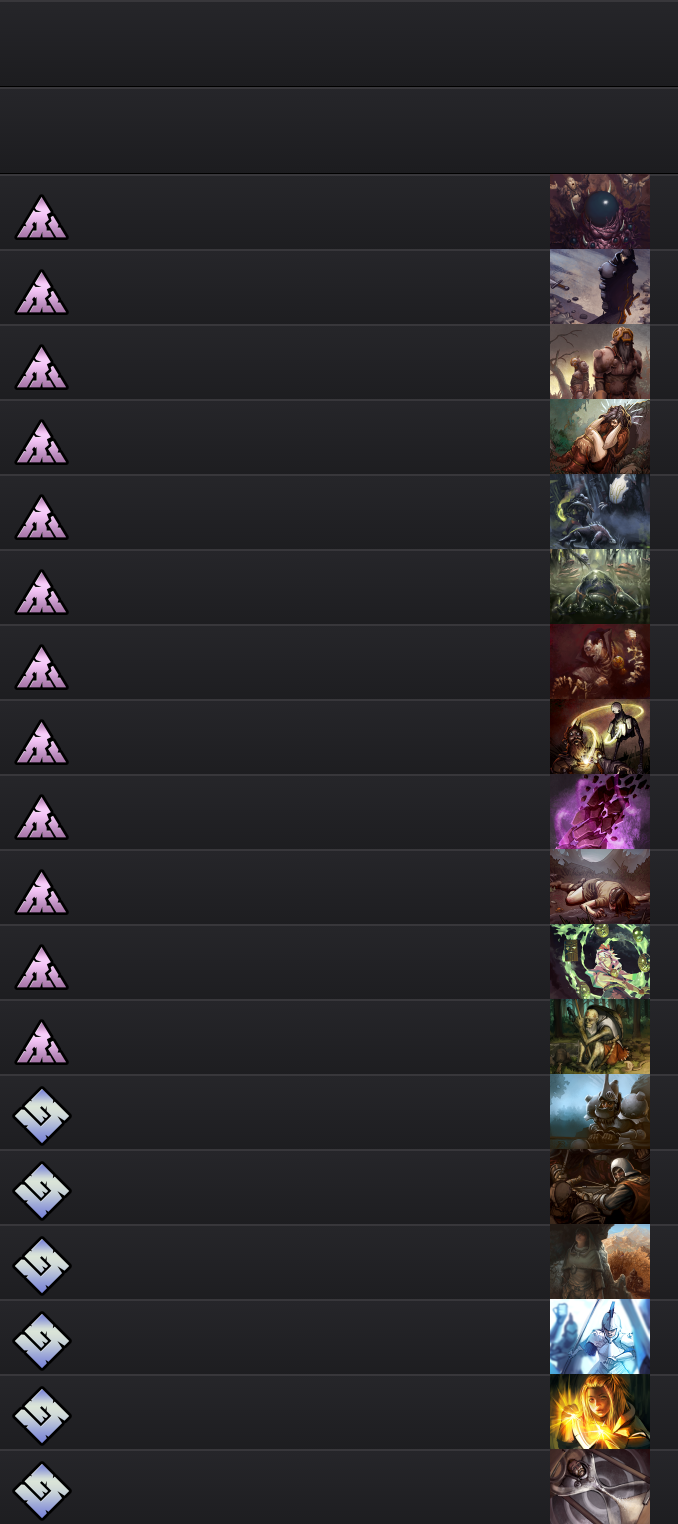
Task: Select the thumbnail of the body lying under the moon
Action: [x=600, y=887]
